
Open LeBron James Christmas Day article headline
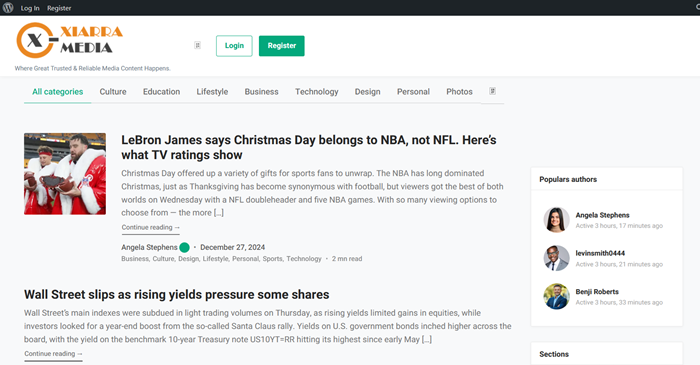pyautogui.click(x=308, y=147)
